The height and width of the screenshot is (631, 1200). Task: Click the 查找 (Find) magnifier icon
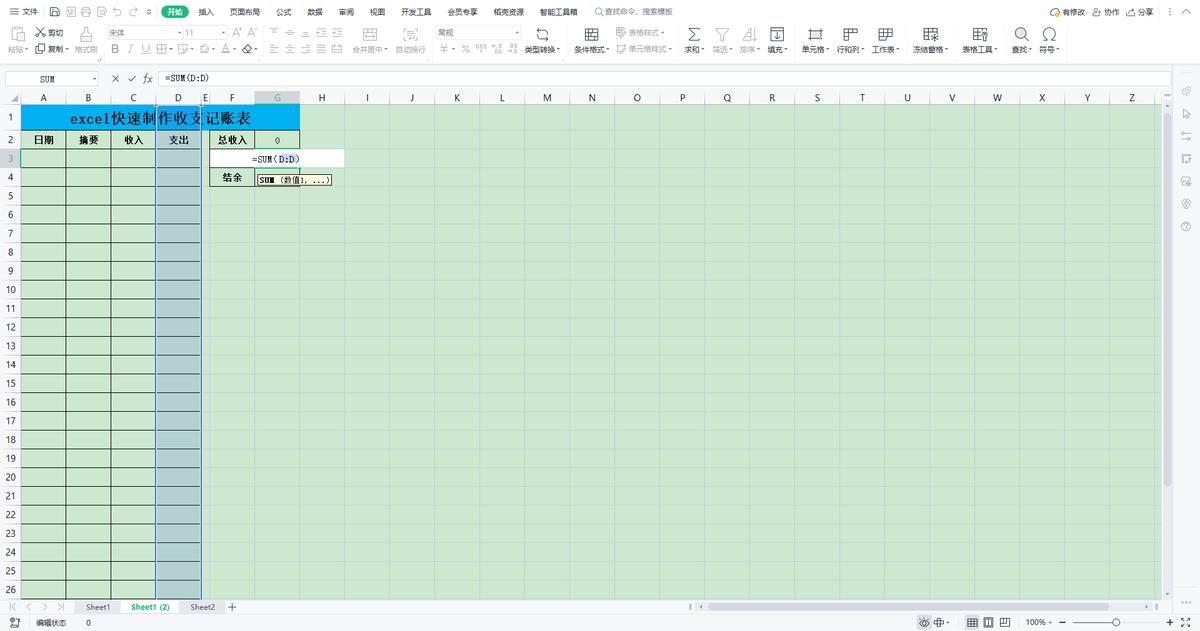1021,34
